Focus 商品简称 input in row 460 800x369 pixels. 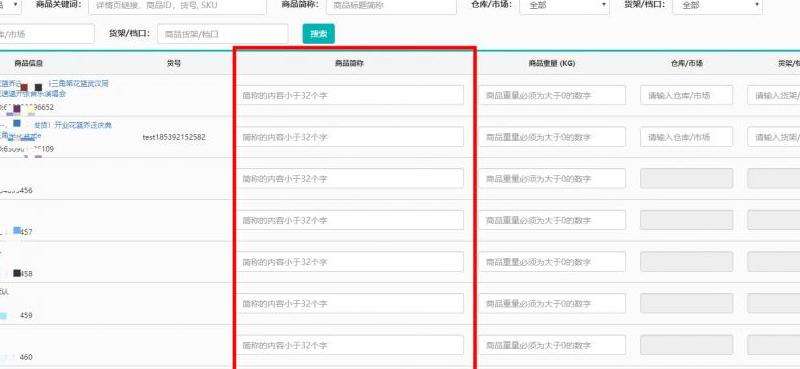(x=350, y=345)
